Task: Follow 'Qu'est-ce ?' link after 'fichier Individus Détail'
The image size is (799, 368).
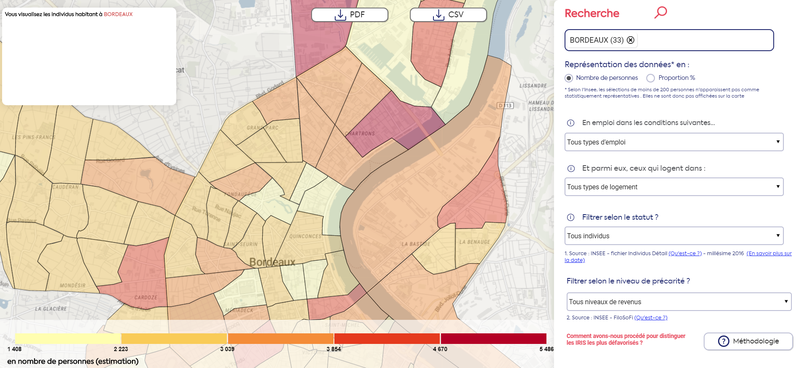Action: pos(685,253)
